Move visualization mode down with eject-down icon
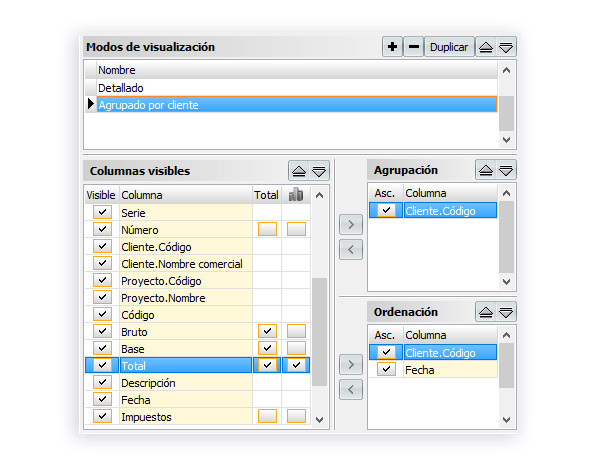 tap(506, 47)
